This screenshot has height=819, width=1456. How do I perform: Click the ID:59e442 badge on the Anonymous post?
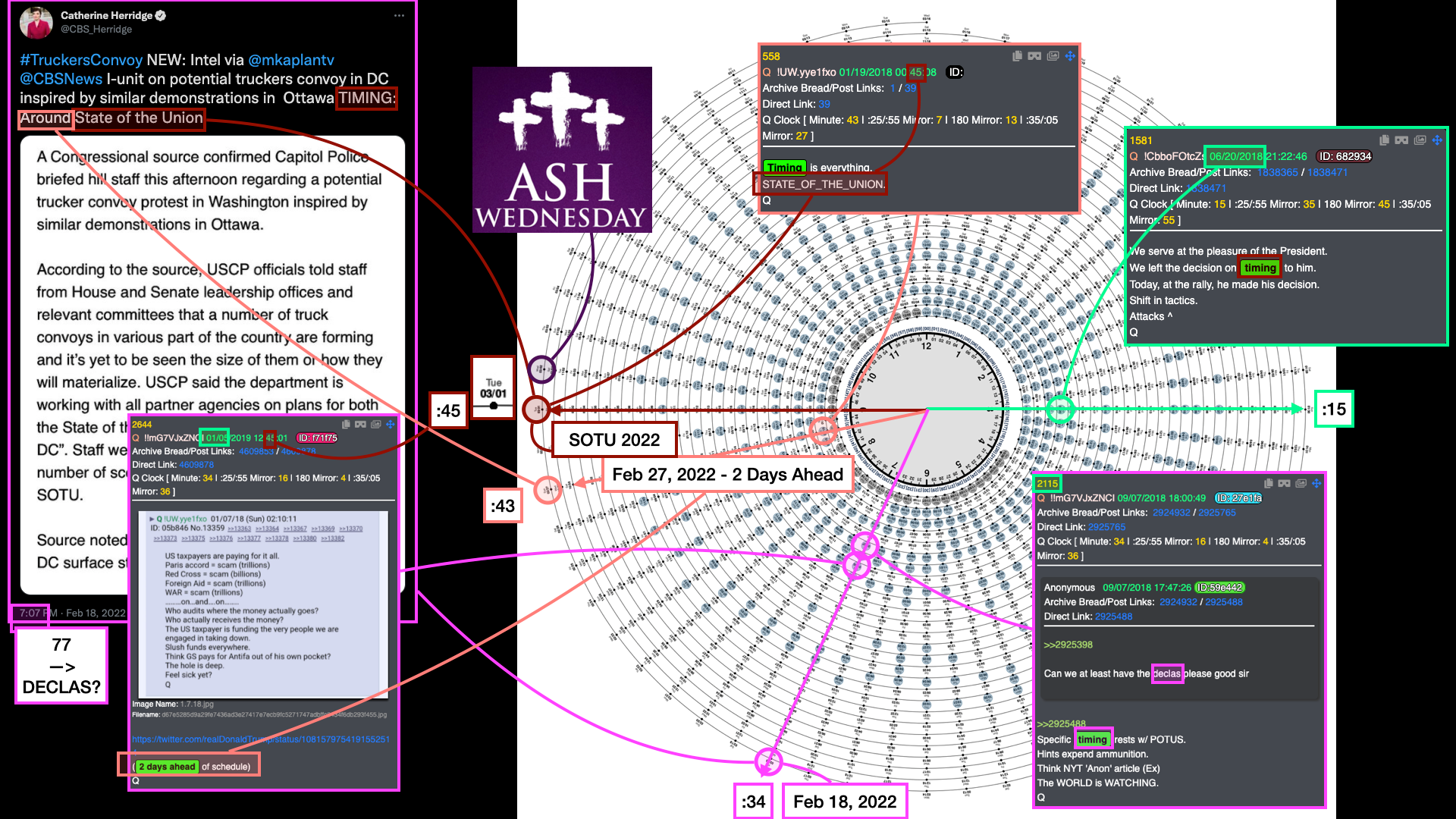[x=1219, y=588]
